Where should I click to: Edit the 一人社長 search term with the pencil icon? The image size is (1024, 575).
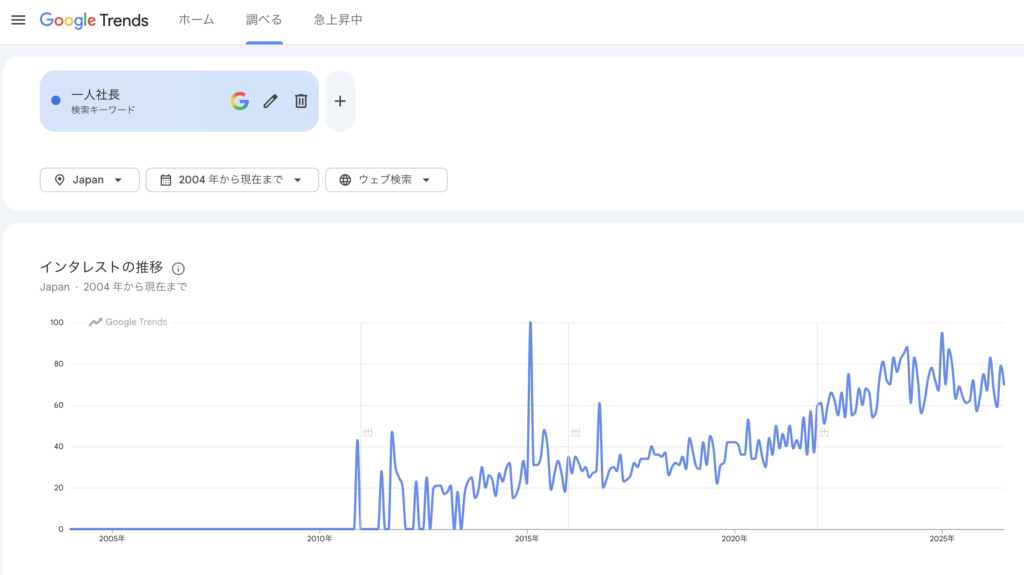point(270,101)
